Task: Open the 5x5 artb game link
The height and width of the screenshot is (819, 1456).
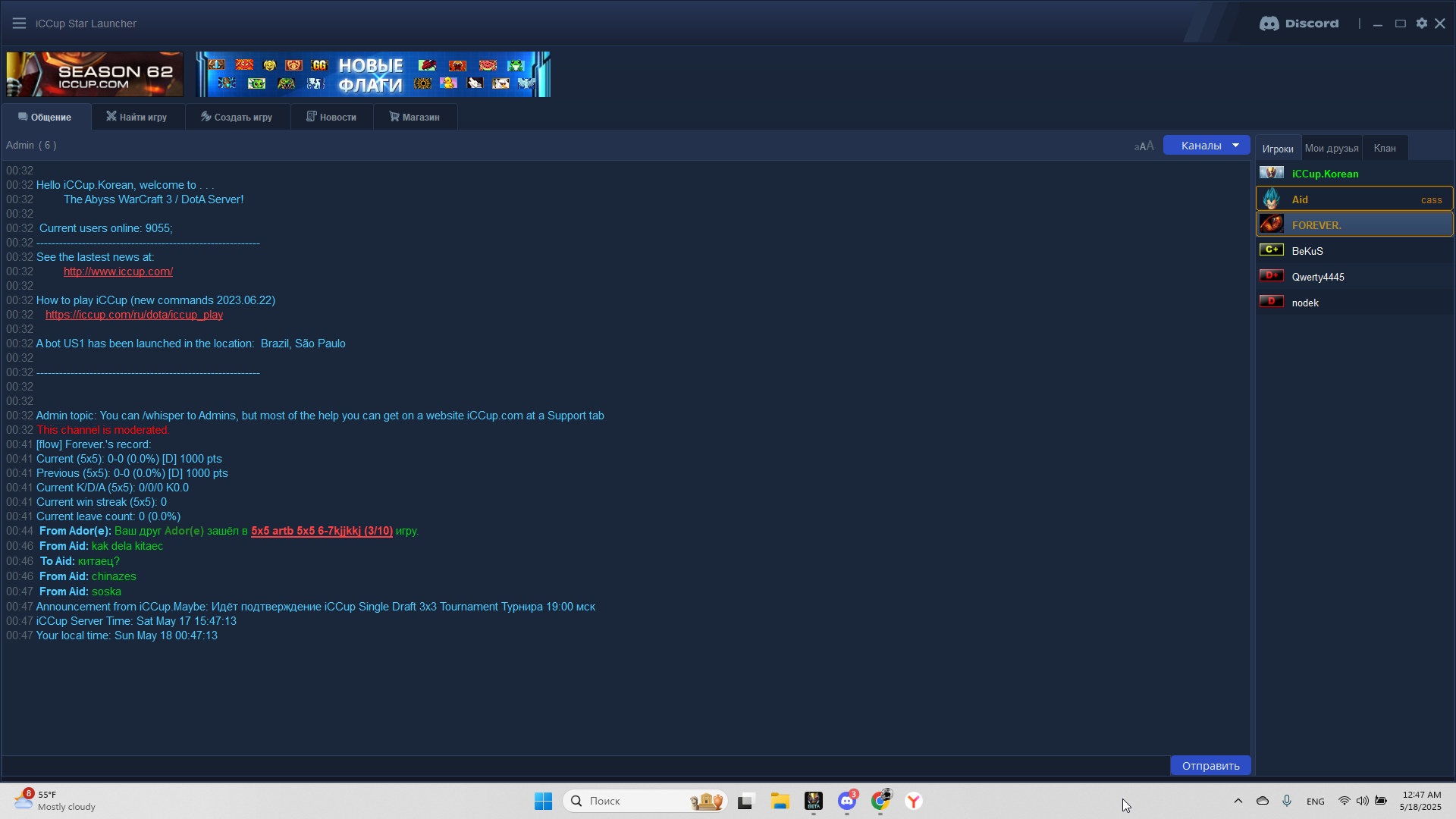Action: point(322,531)
